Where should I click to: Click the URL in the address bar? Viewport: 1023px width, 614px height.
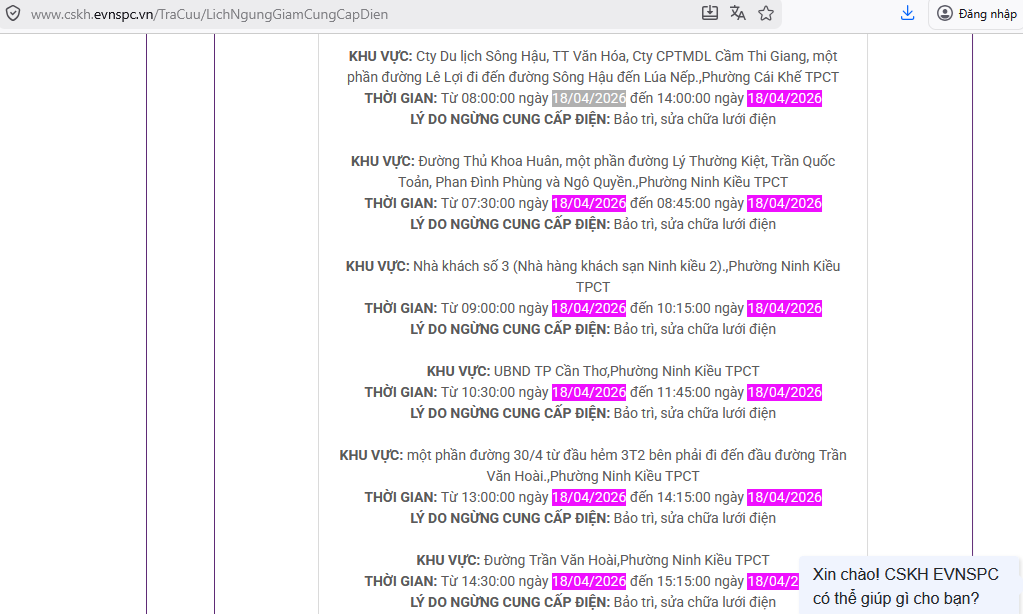210,14
